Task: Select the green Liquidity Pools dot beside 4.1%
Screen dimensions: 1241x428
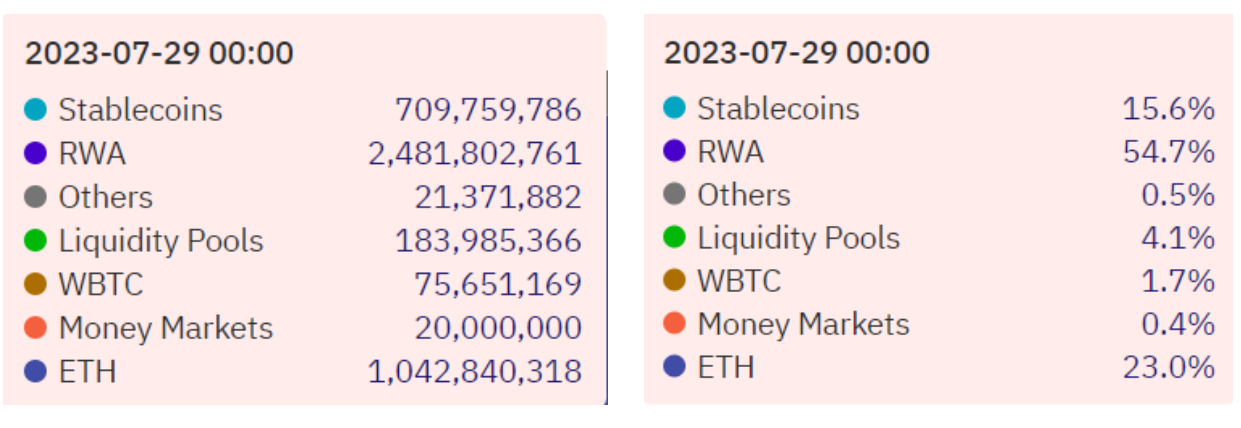Action: pyautogui.click(x=675, y=238)
